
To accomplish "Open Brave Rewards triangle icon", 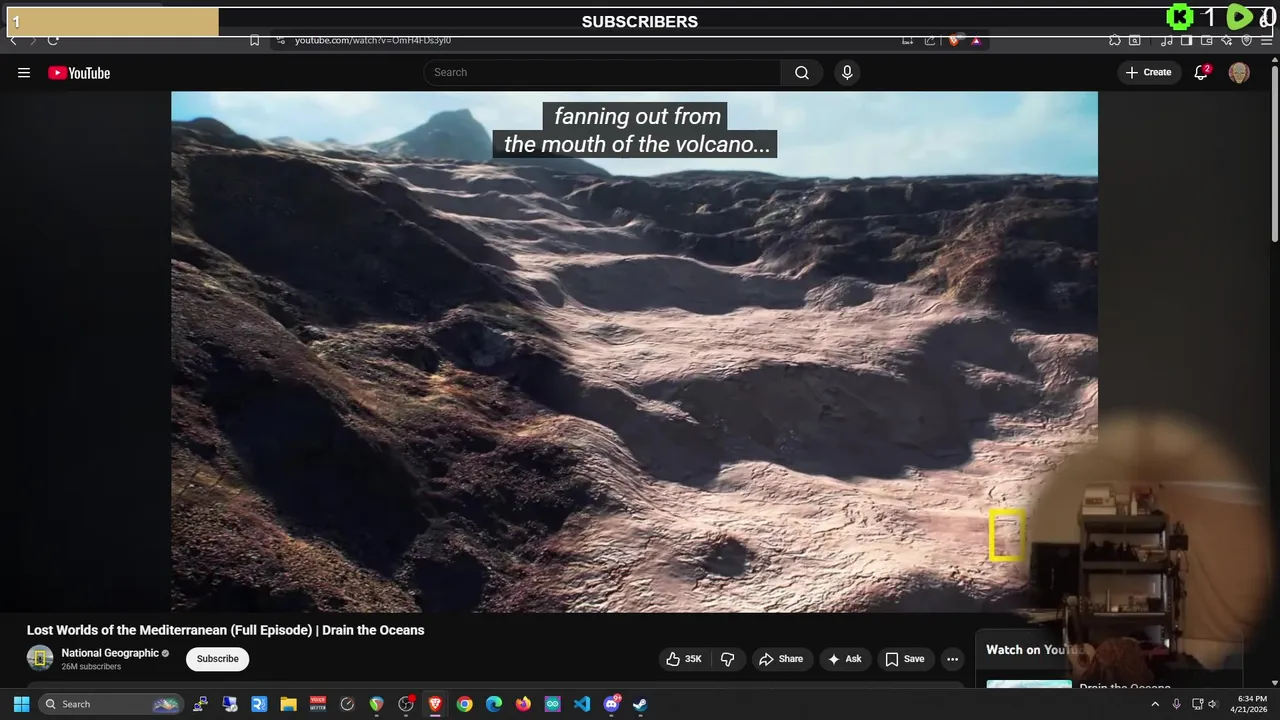I will (x=975, y=41).
